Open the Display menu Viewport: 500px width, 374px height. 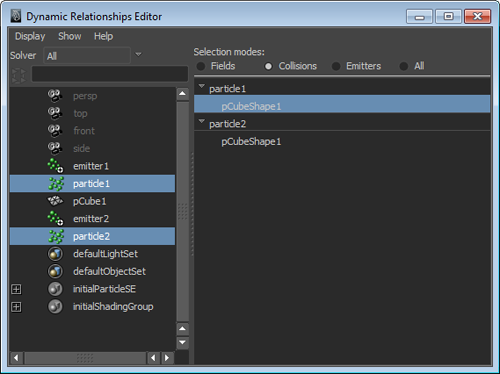[30, 36]
